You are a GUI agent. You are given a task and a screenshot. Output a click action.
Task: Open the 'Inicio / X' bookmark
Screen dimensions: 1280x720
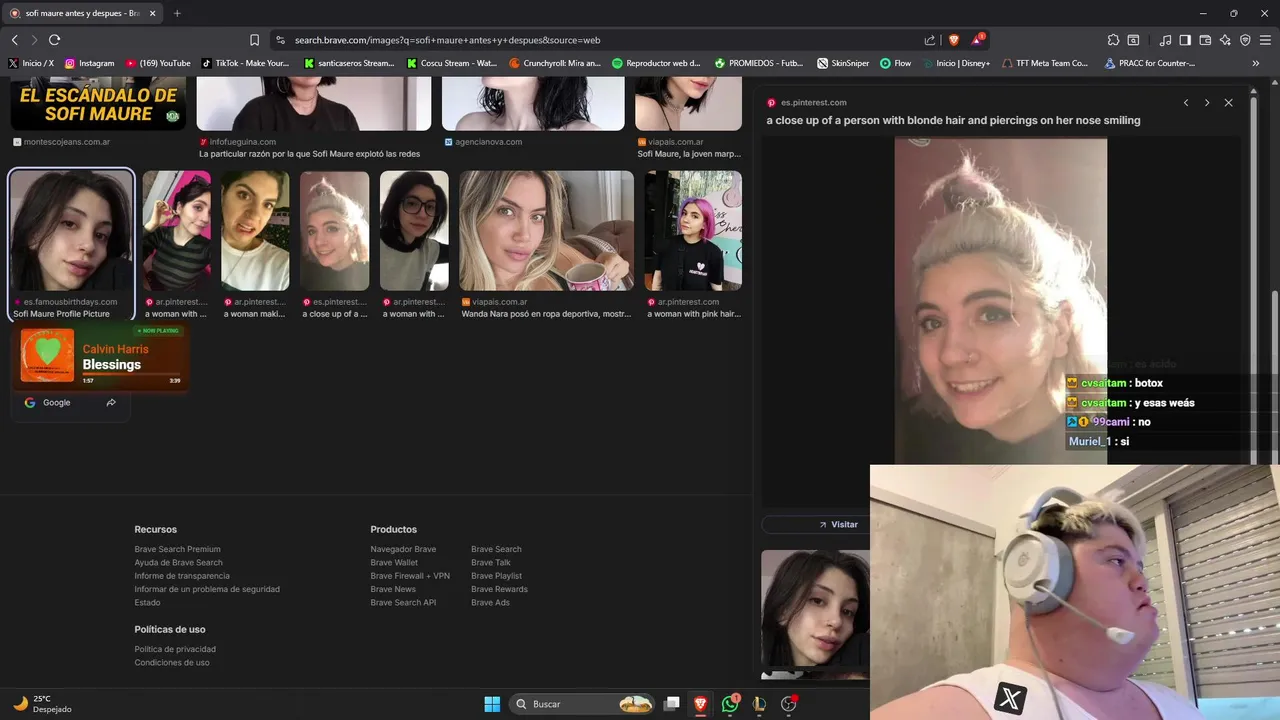point(30,63)
